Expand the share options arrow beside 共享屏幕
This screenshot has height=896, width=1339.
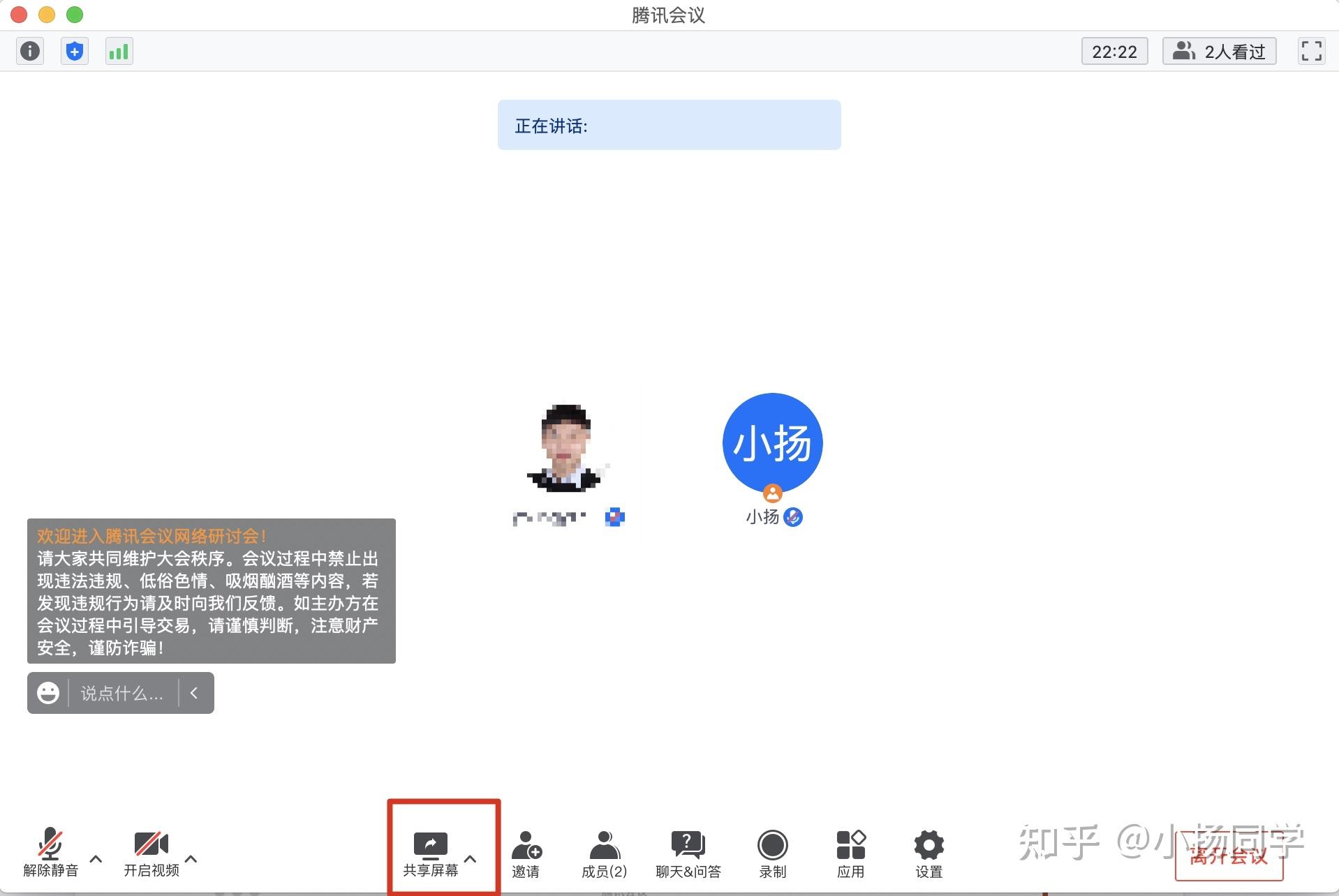pyautogui.click(x=471, y=858)
